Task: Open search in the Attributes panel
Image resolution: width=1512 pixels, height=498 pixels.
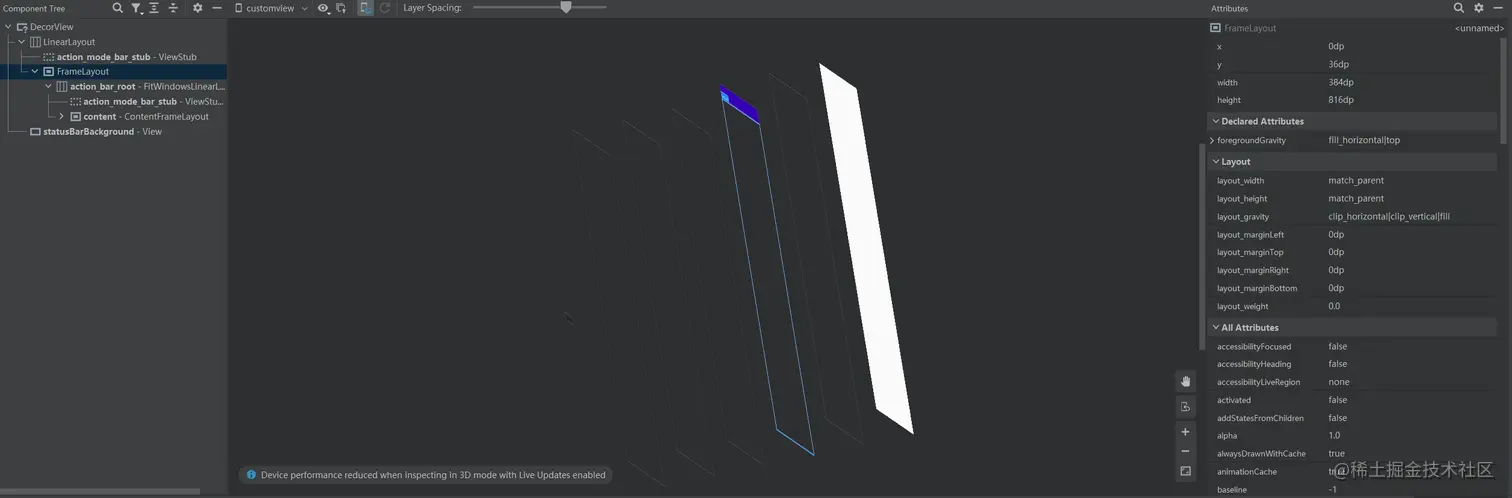Action: point(1459,8)
